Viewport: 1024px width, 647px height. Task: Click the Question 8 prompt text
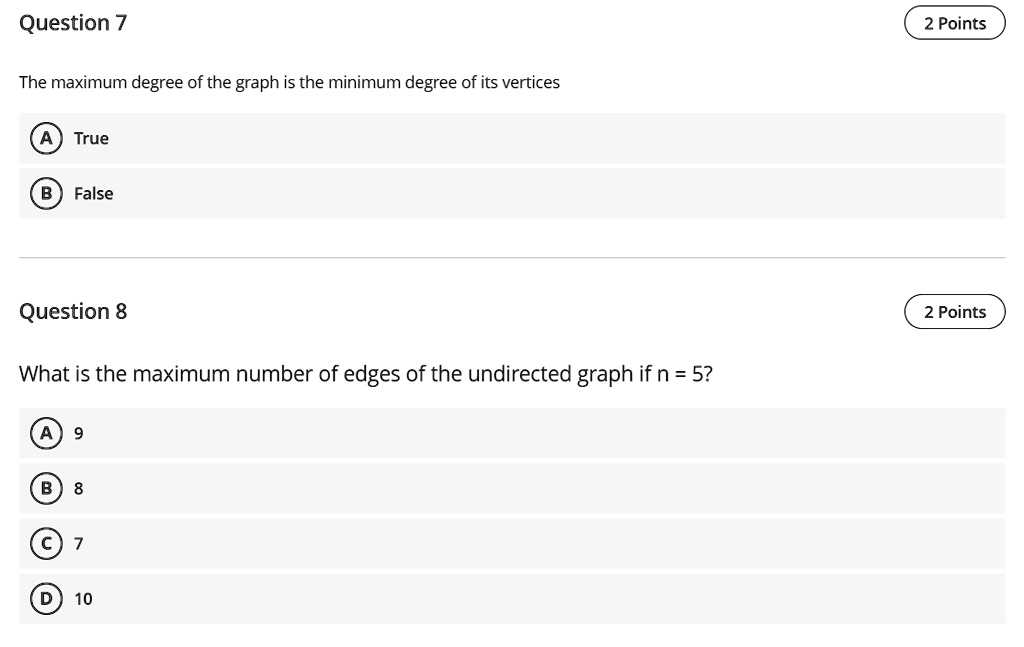click(366, 373)
